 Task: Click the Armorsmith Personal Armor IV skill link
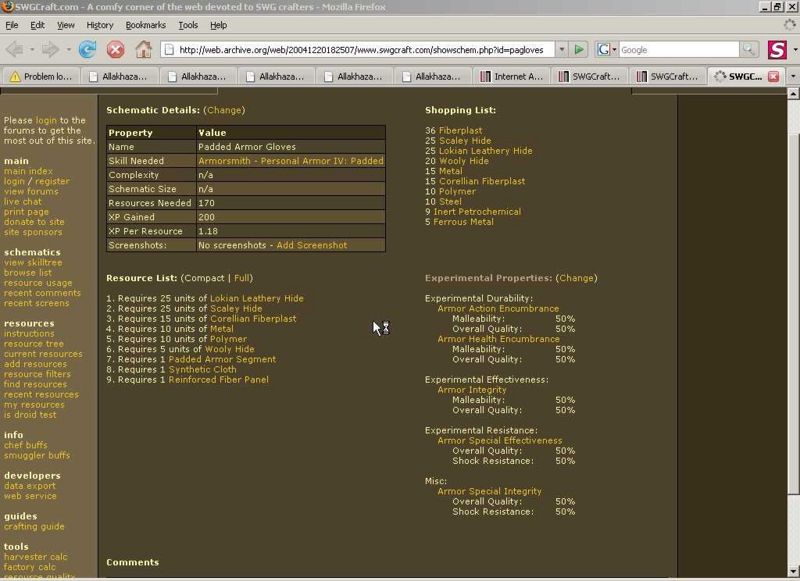pos(290,161)
